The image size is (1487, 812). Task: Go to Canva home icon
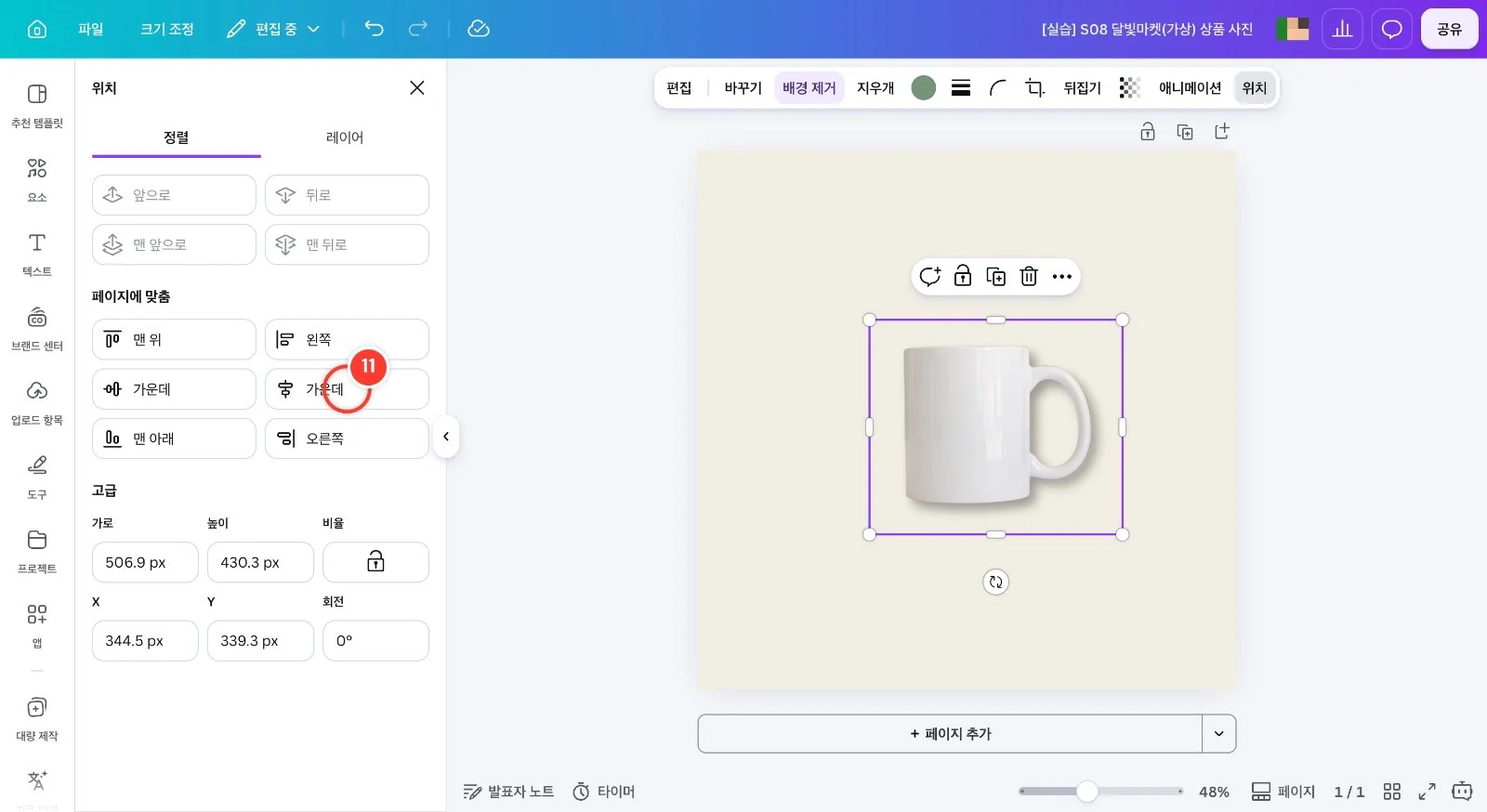click(x=37, y=29)
